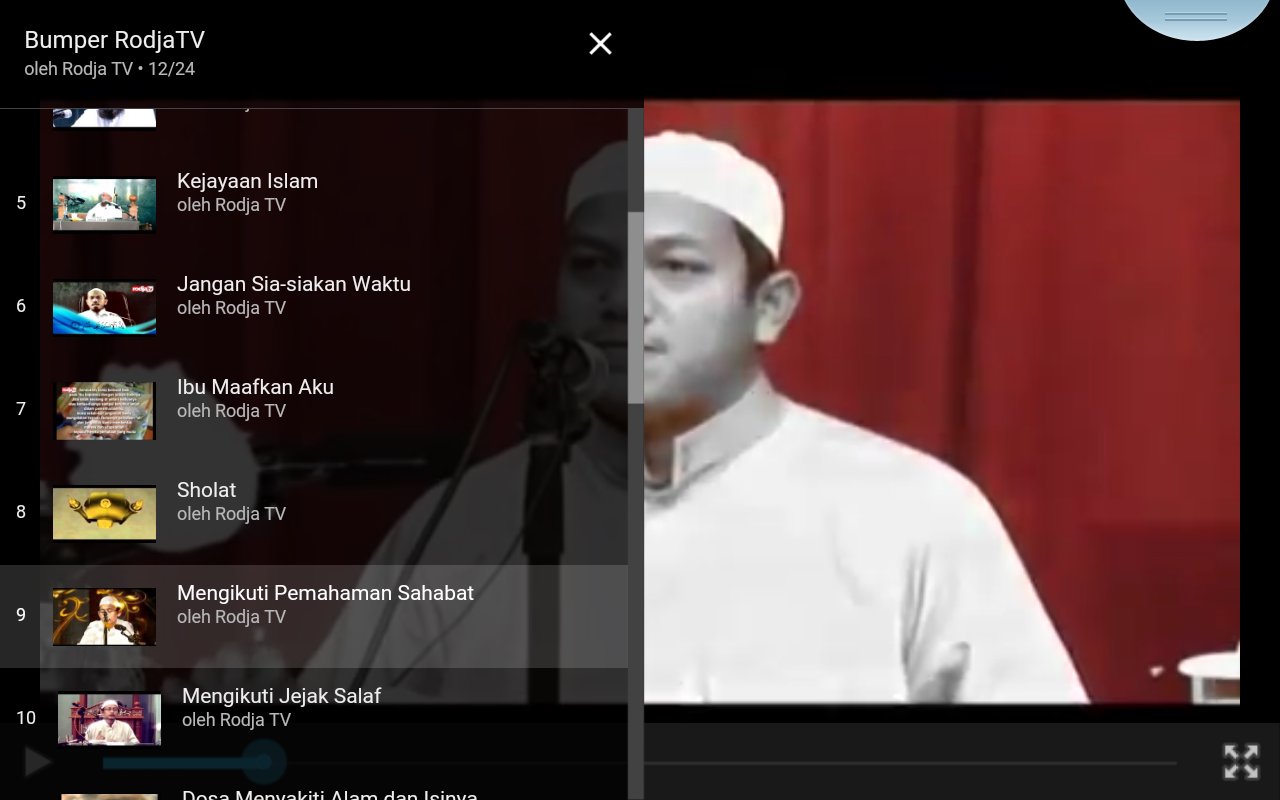Click 'oleh Rodja TV • 12/24' subtitle

pyautogui.click(x=109, y=69)
